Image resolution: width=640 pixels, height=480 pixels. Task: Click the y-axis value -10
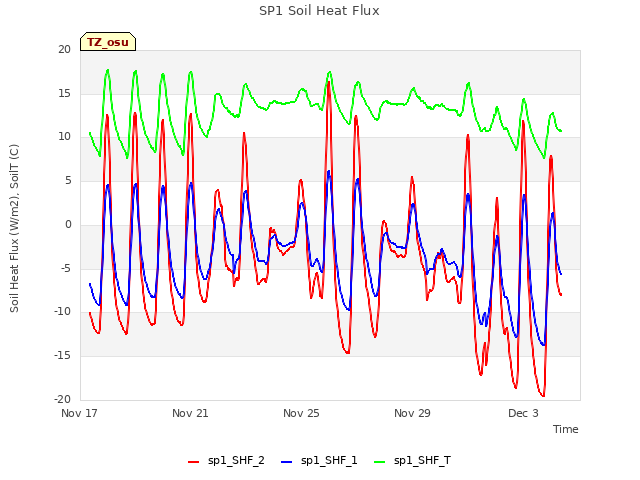click(x=62, y=312)
